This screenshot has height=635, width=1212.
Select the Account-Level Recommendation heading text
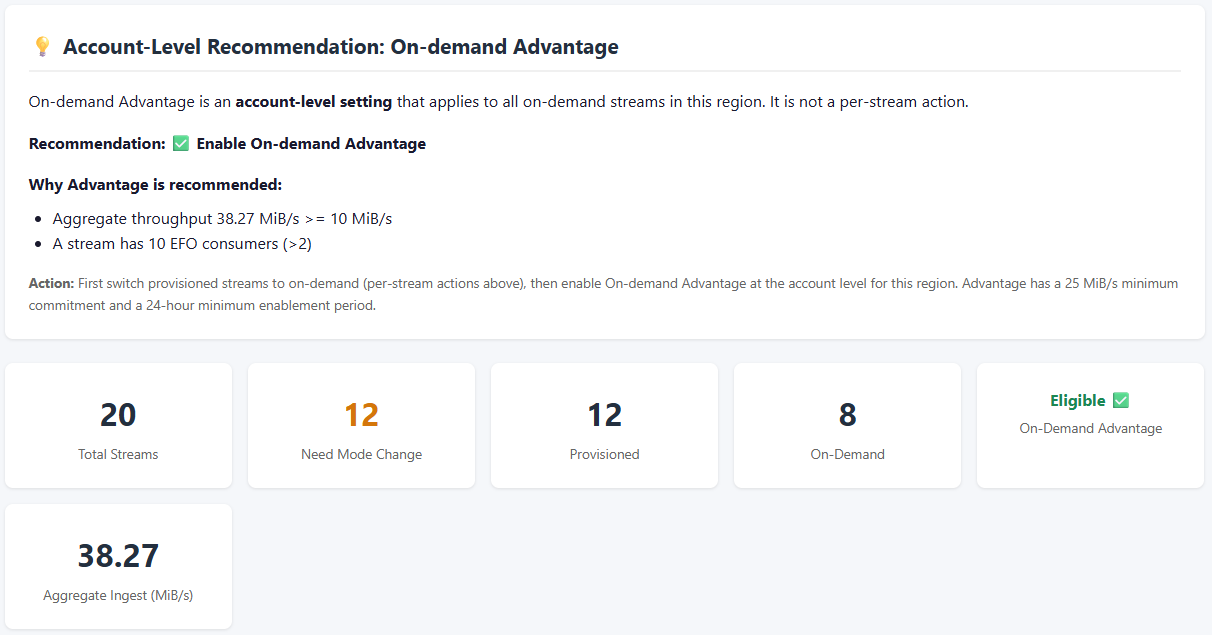pyautogui.click(x=340, y=47)
